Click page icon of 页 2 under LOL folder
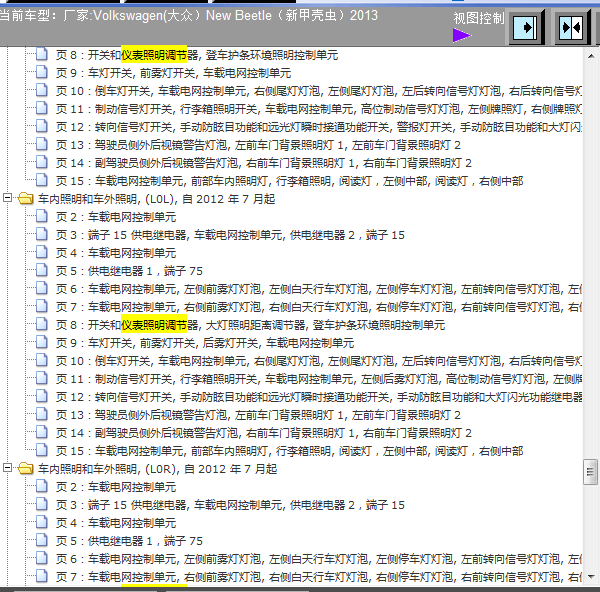600x592 pixels. 42,216
